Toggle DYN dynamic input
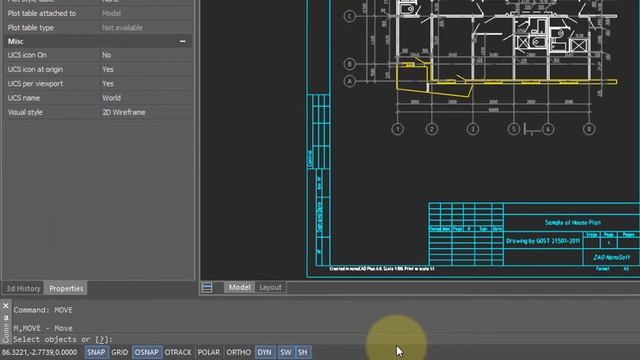 264,352
